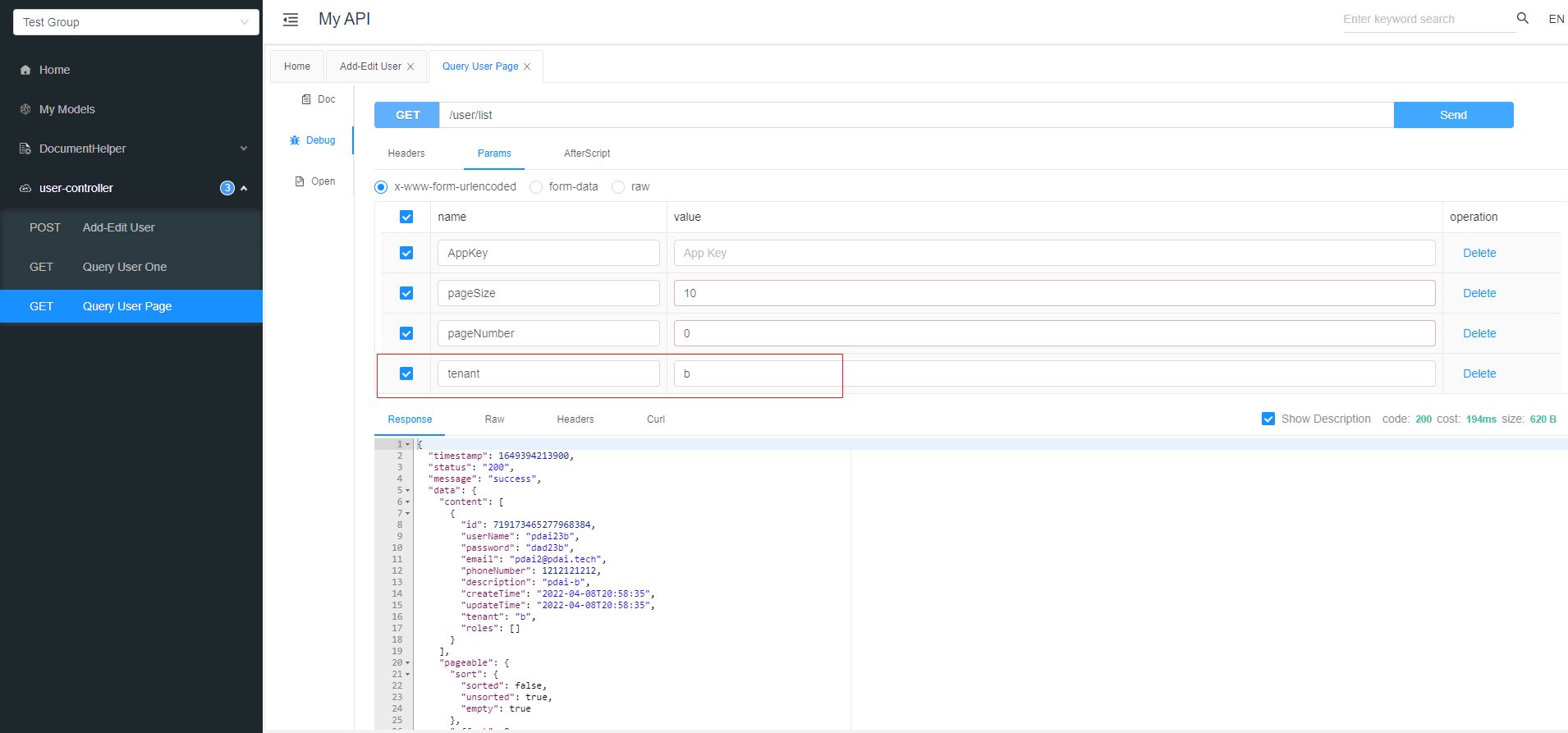The image size is (1568, 733).
Task: Open the Curl response tab
Action: pyautogui.click(x=655, y=419)
